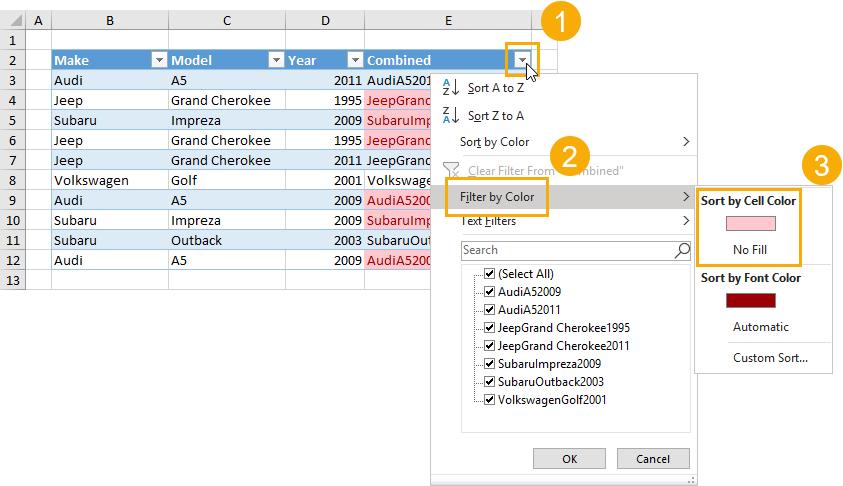
Task: Select column B header
Action: tap(110, 20)
